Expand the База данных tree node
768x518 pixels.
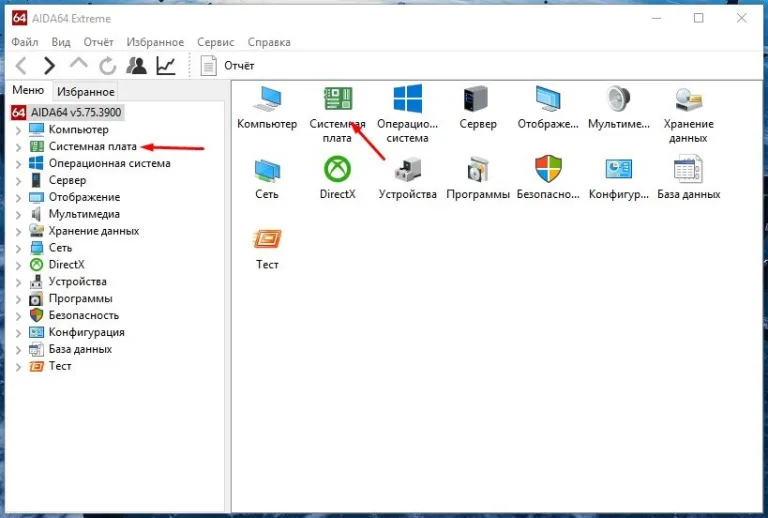(18, 350)
